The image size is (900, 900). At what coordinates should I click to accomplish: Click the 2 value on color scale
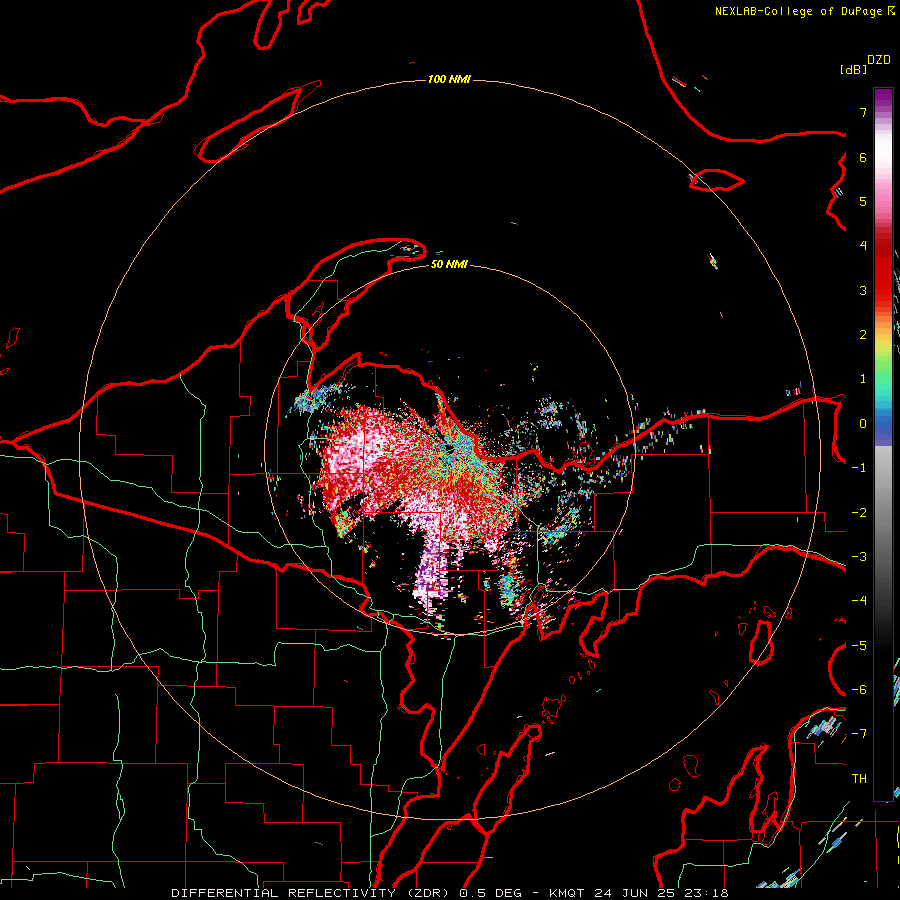(x=863, y=335)
